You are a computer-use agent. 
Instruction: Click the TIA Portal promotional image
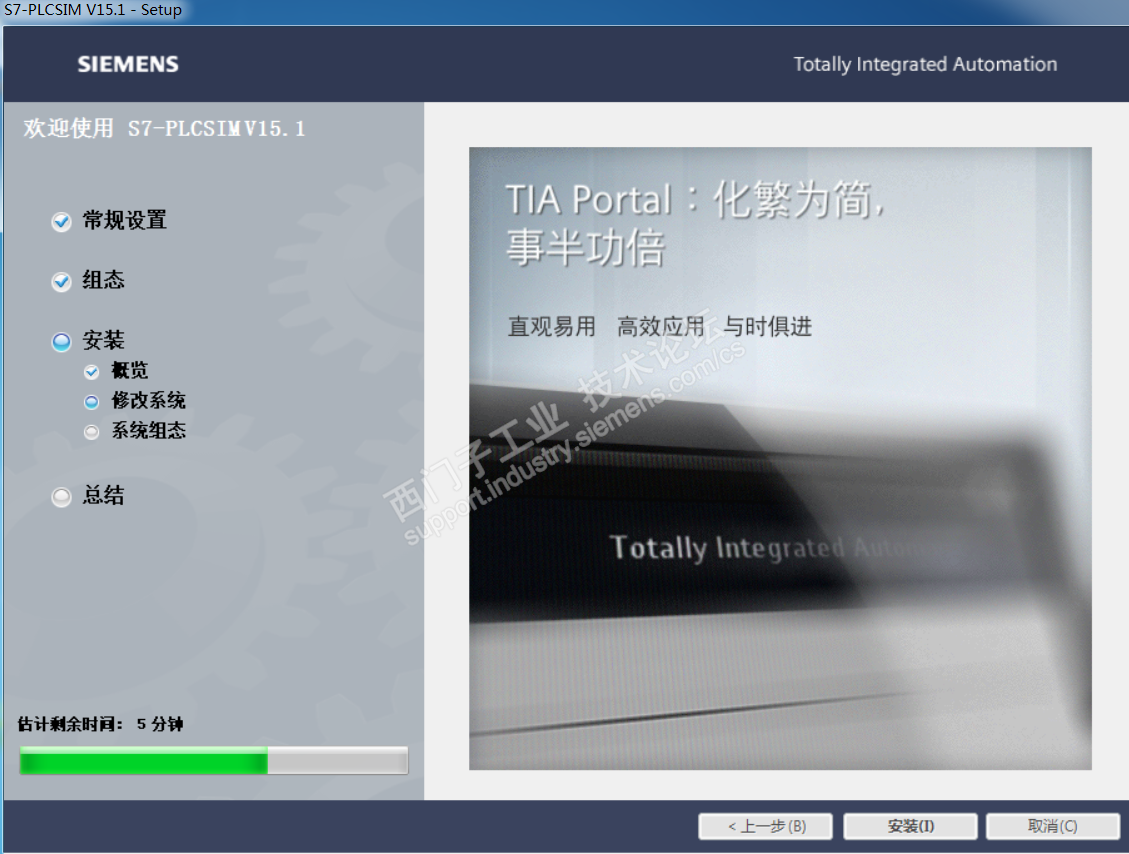click(x=781, y=459)
